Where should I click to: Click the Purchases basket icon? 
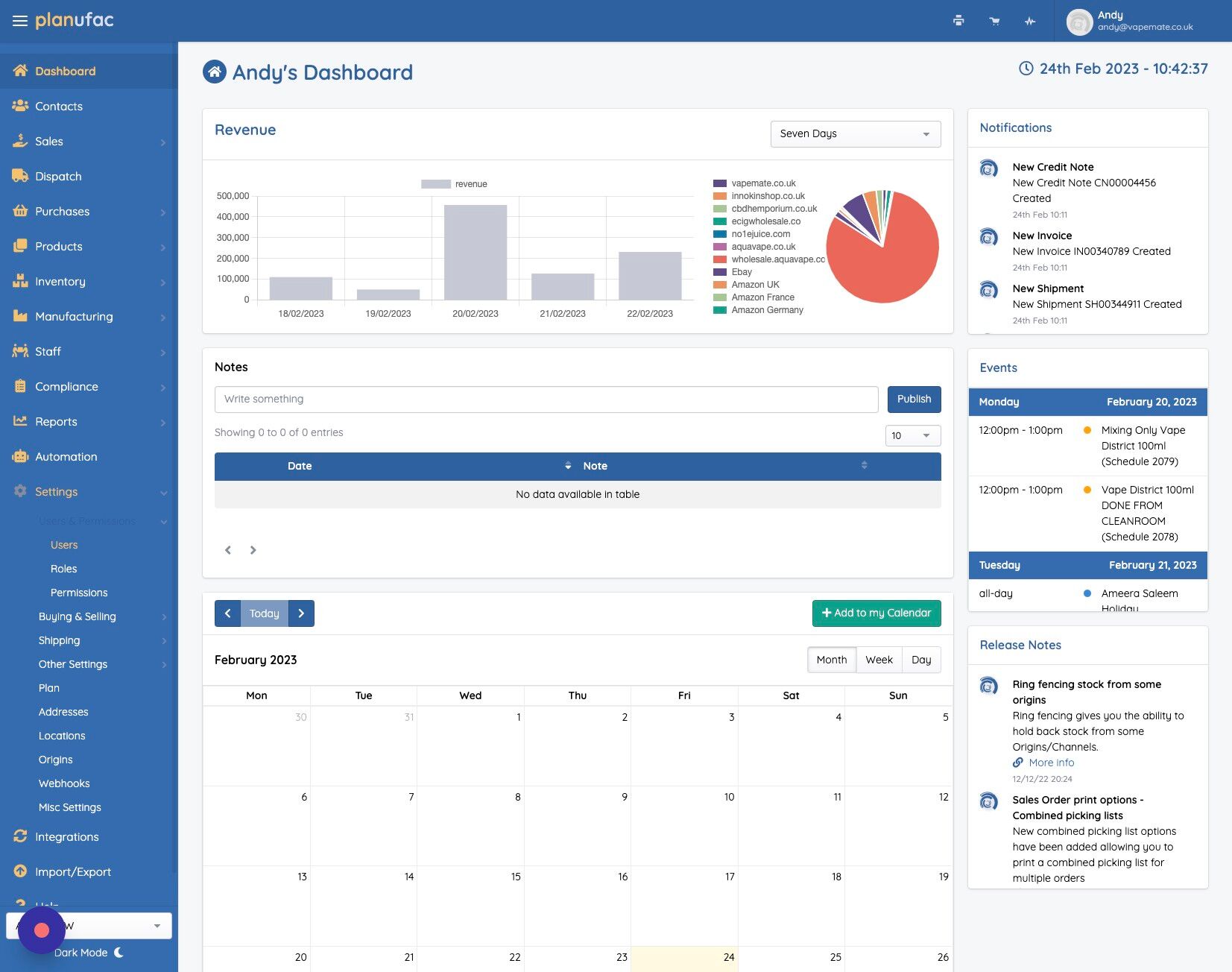(20, 211)
